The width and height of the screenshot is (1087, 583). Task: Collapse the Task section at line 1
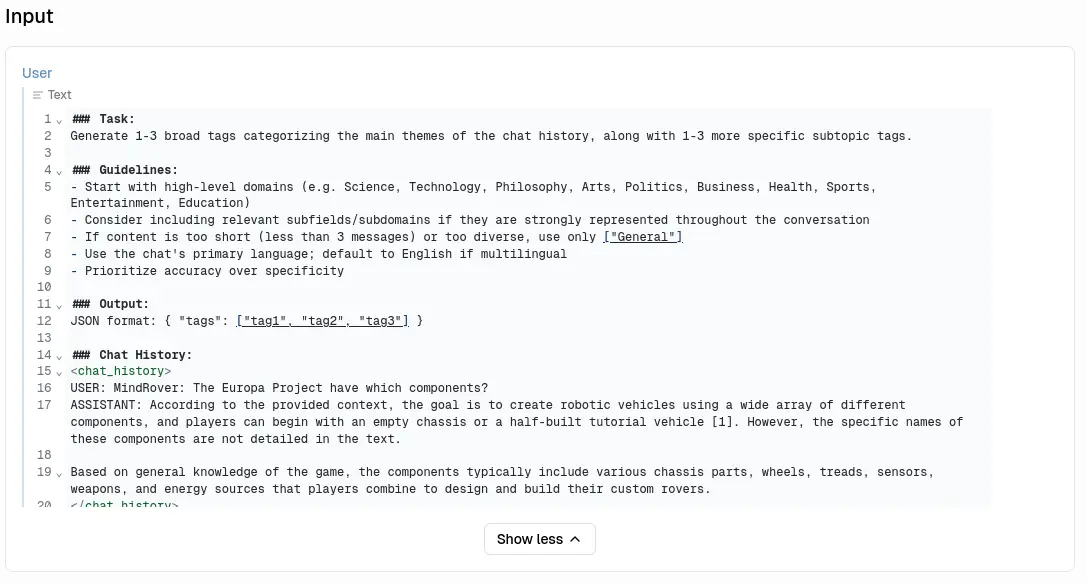(59, 120)
